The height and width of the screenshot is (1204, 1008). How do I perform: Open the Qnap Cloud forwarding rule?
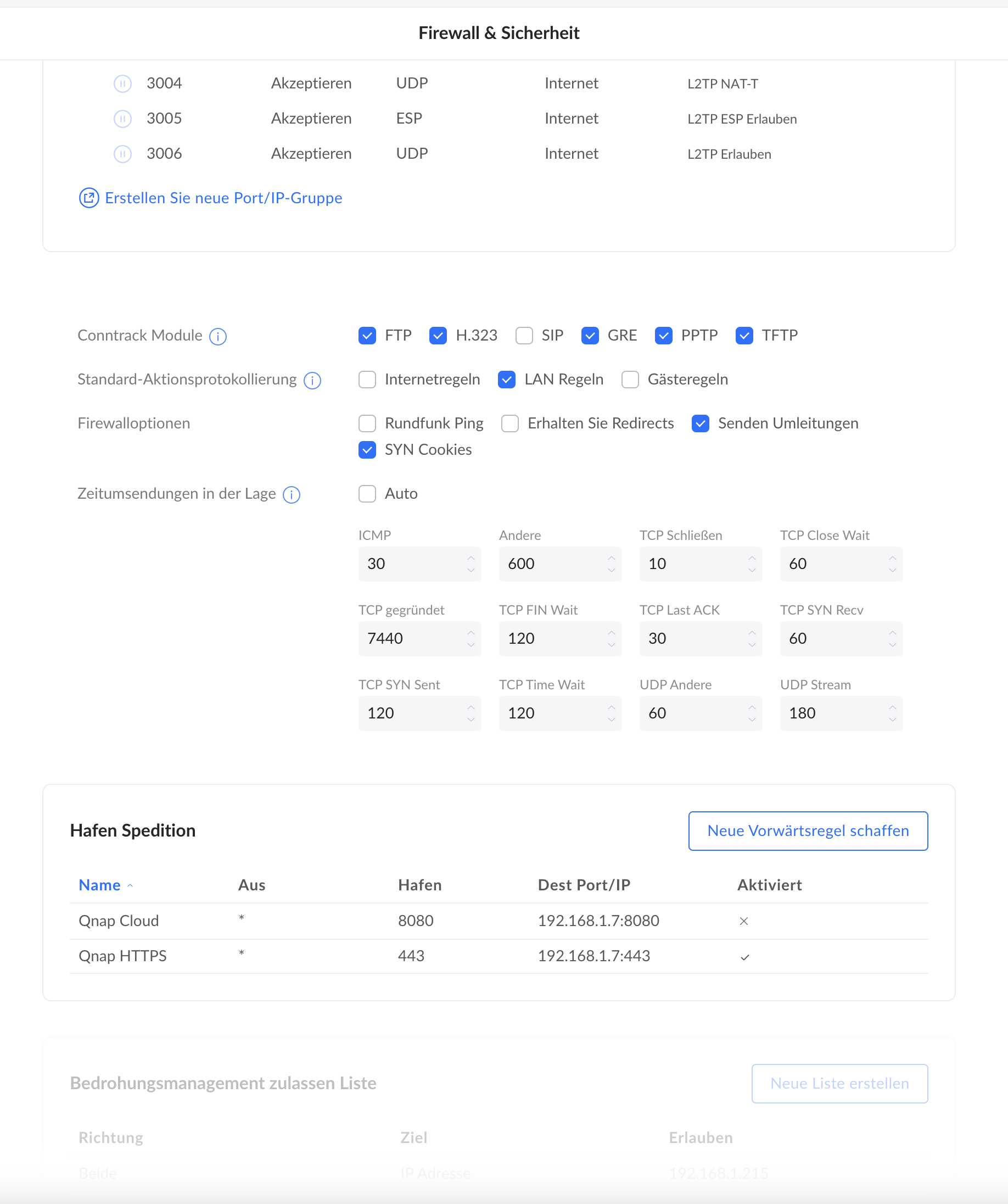pos(499,921)
